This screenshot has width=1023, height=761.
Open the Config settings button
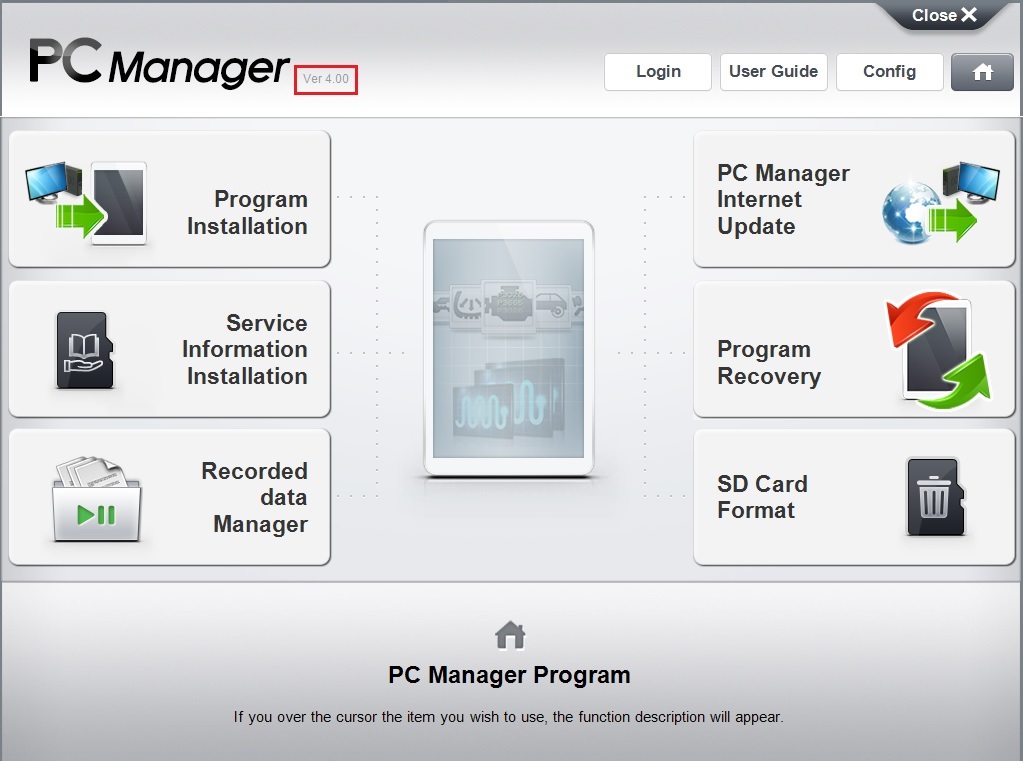[889, 72]
